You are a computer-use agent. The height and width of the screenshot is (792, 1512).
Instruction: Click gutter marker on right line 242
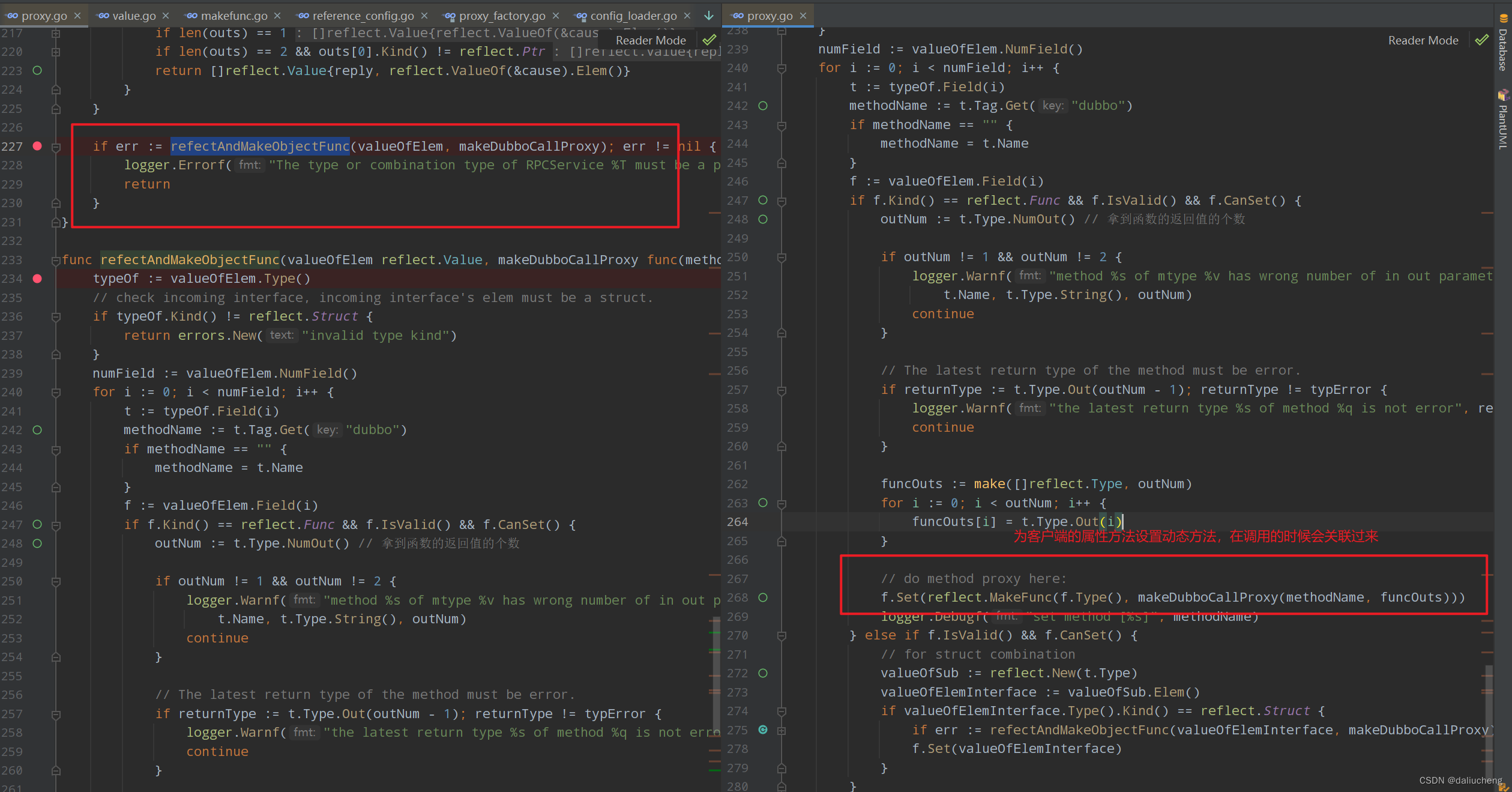[x=763, y=106]
